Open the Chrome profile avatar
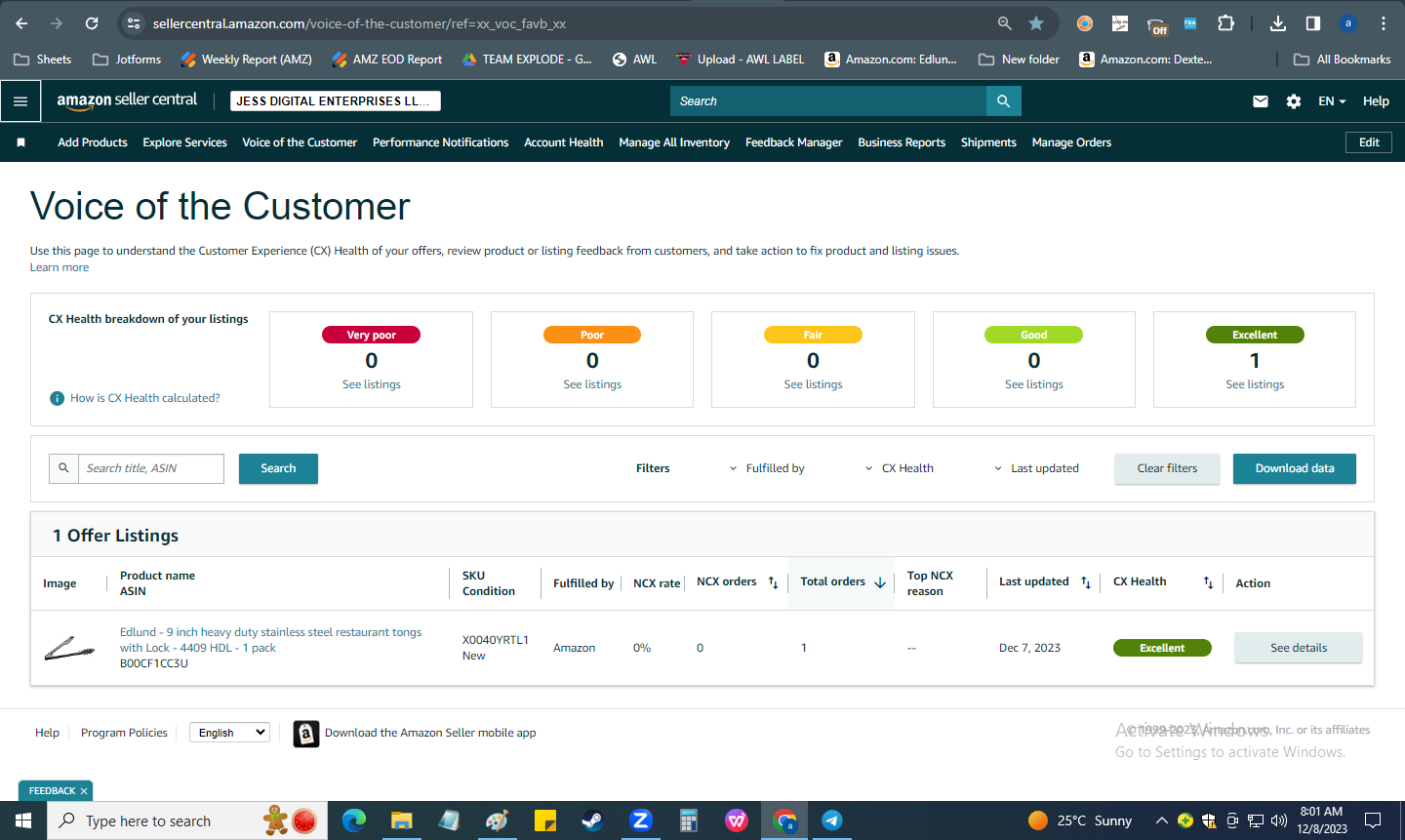 [1348, 23]
